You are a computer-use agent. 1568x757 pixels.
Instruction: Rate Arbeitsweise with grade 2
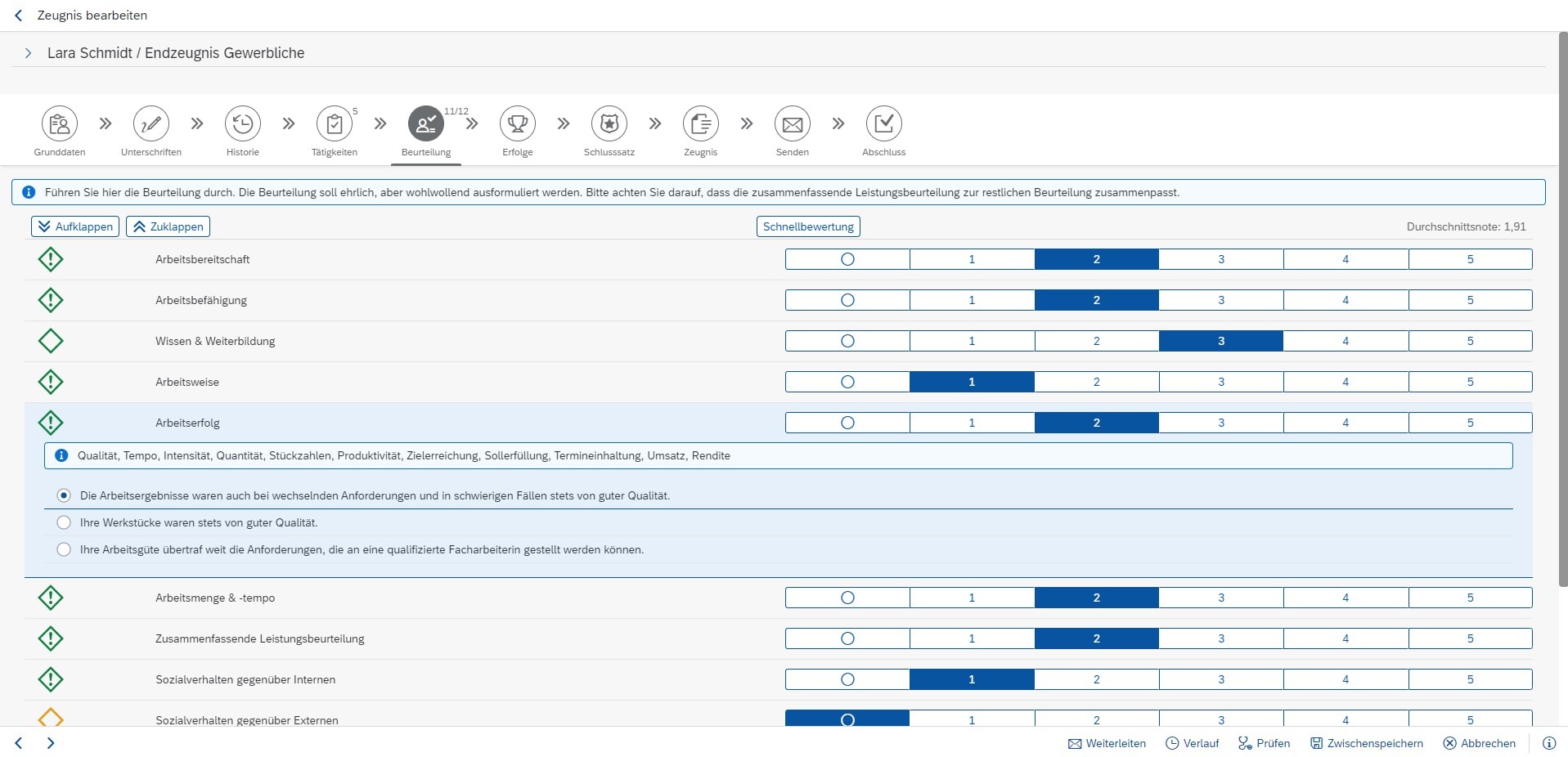(1097, 382)
